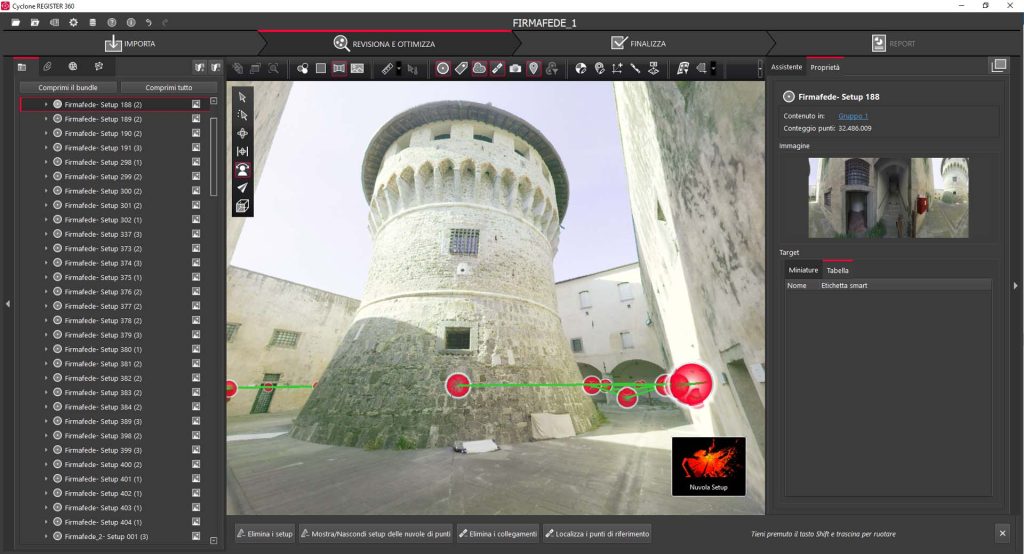Expand Firmafede- Setup 189 tree item

[x=46, y=119]
